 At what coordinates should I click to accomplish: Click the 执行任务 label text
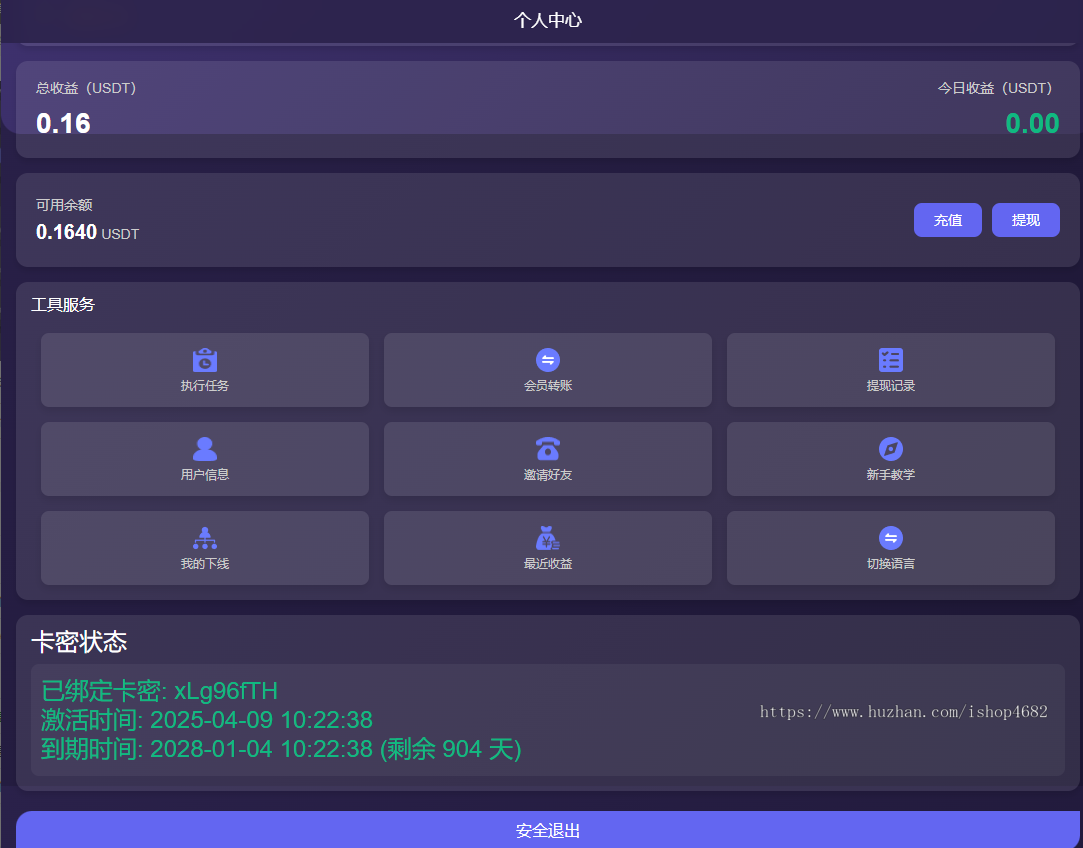[x=204, y=386]
